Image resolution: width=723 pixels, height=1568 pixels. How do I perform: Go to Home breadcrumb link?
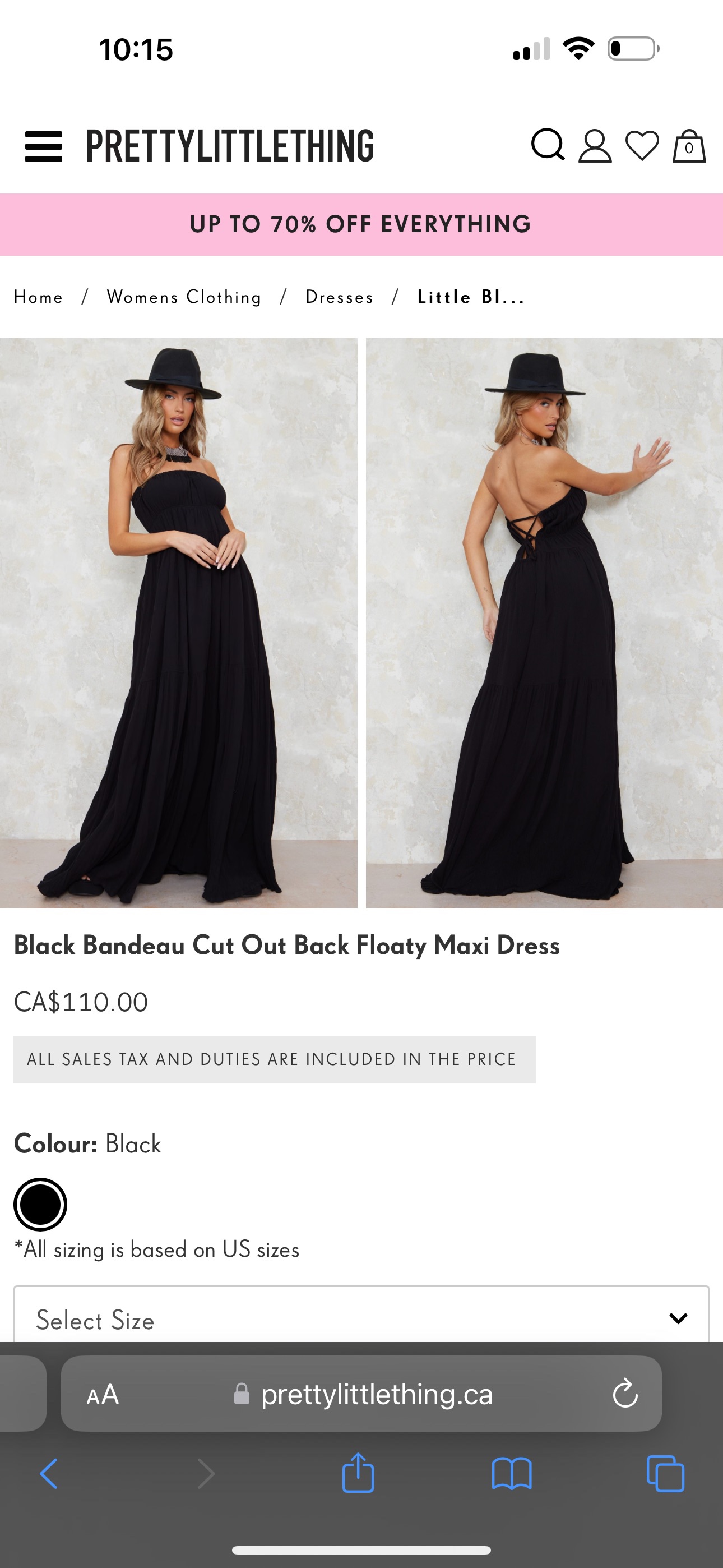pyautogui.click(x=38, y=297)
